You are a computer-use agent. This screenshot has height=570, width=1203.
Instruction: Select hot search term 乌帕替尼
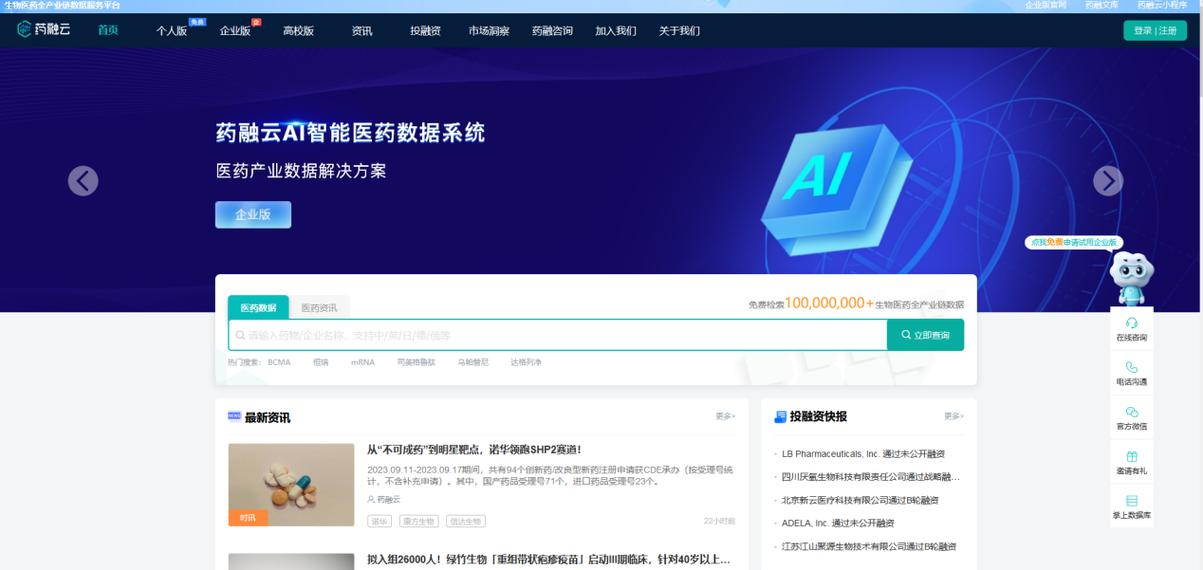tap(473, 362)
